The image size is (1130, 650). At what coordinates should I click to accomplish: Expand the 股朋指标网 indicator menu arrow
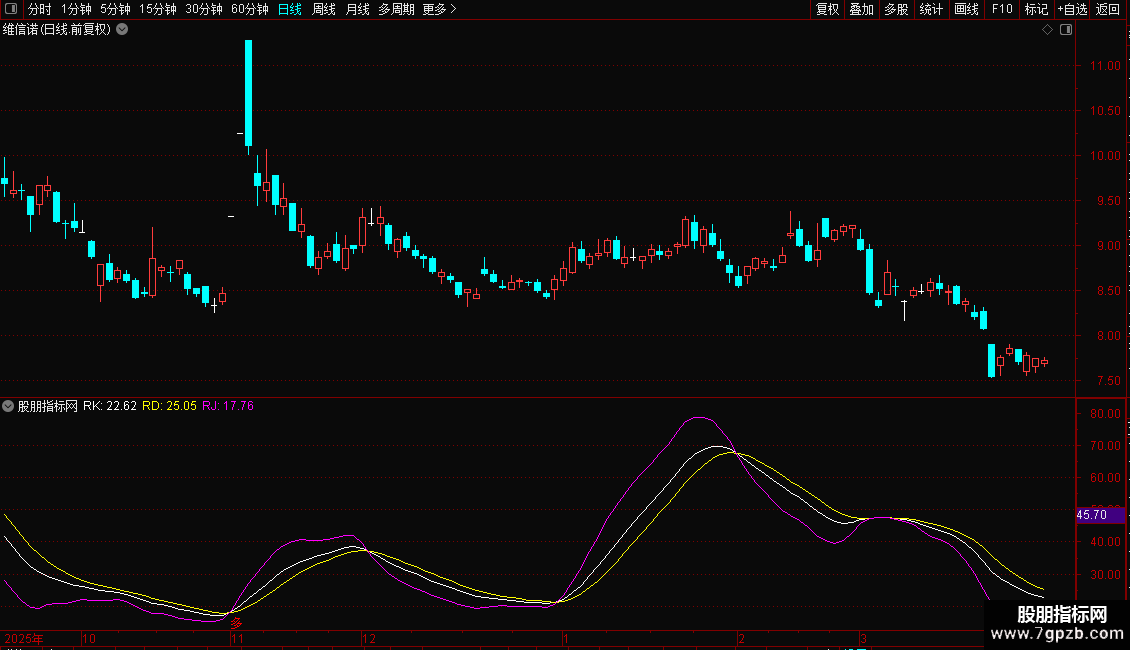tap(8, 406)
